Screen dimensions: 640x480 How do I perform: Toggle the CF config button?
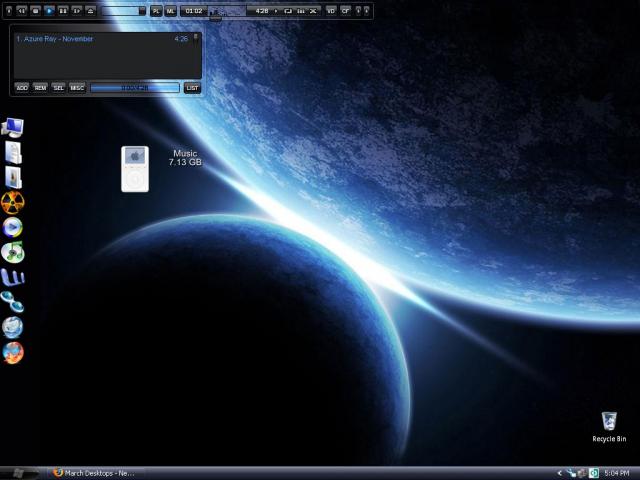pos(345,11)
